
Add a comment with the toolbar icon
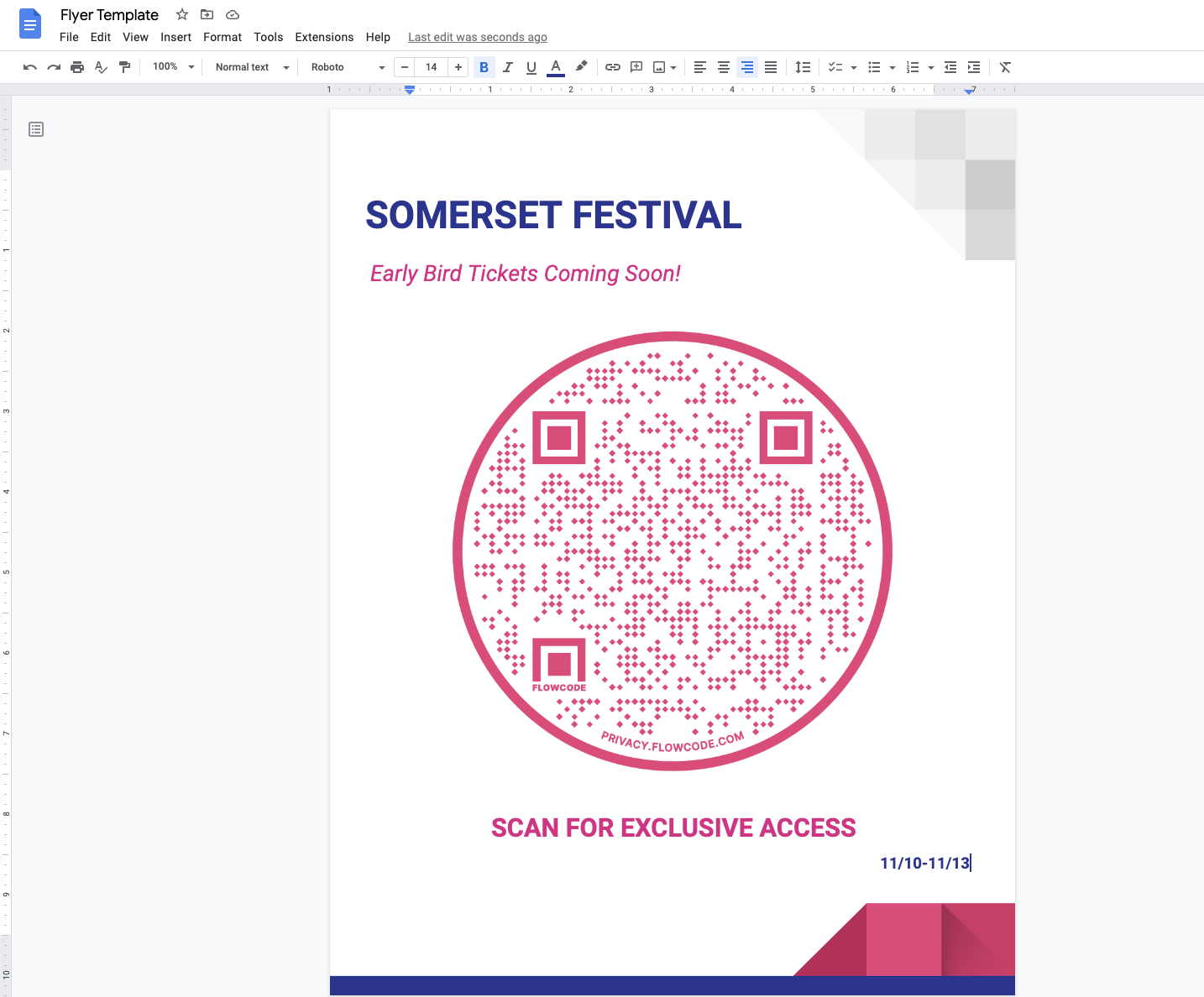pyautogui.click(x=636, y=67)
